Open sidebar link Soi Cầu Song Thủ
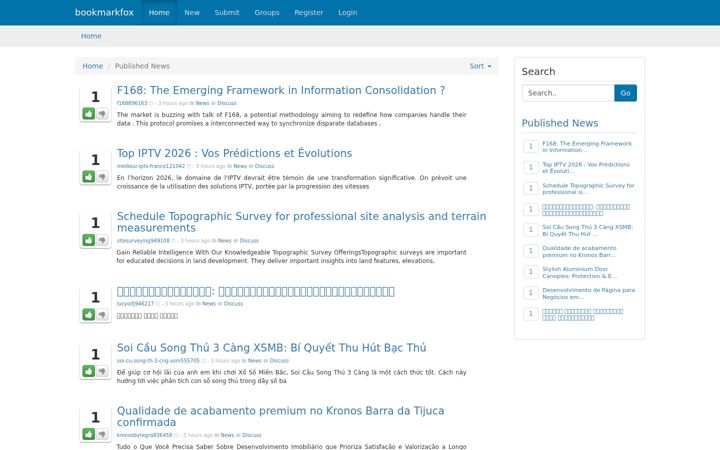Image resolution: width=720 pixels, height=450 pixels. [x=587, y=231]
